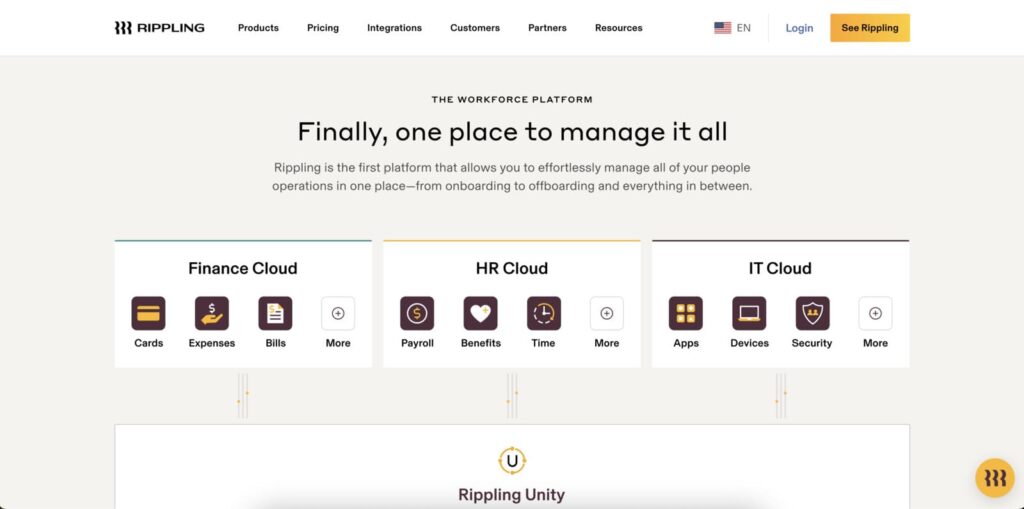
Task: Click the Apps grid icon
Action: (686, 313)
